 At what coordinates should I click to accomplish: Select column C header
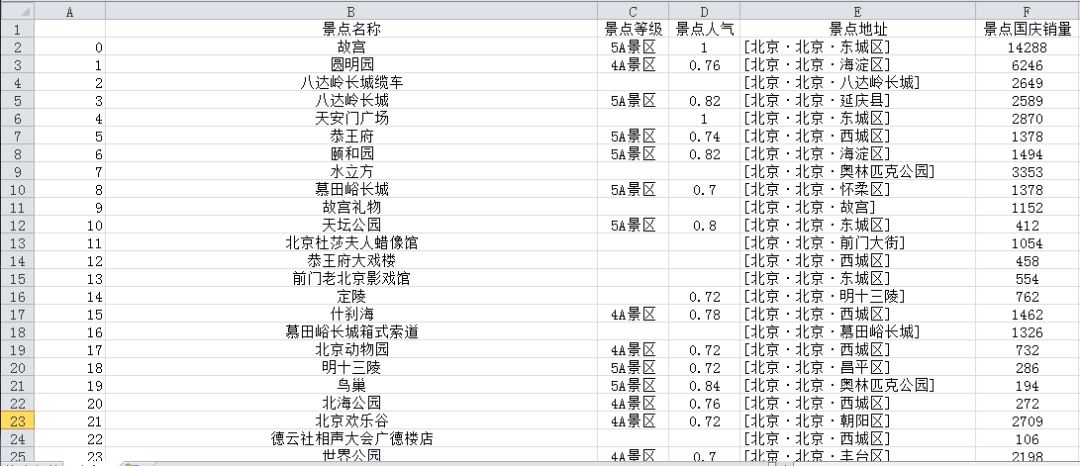[633, 10]
